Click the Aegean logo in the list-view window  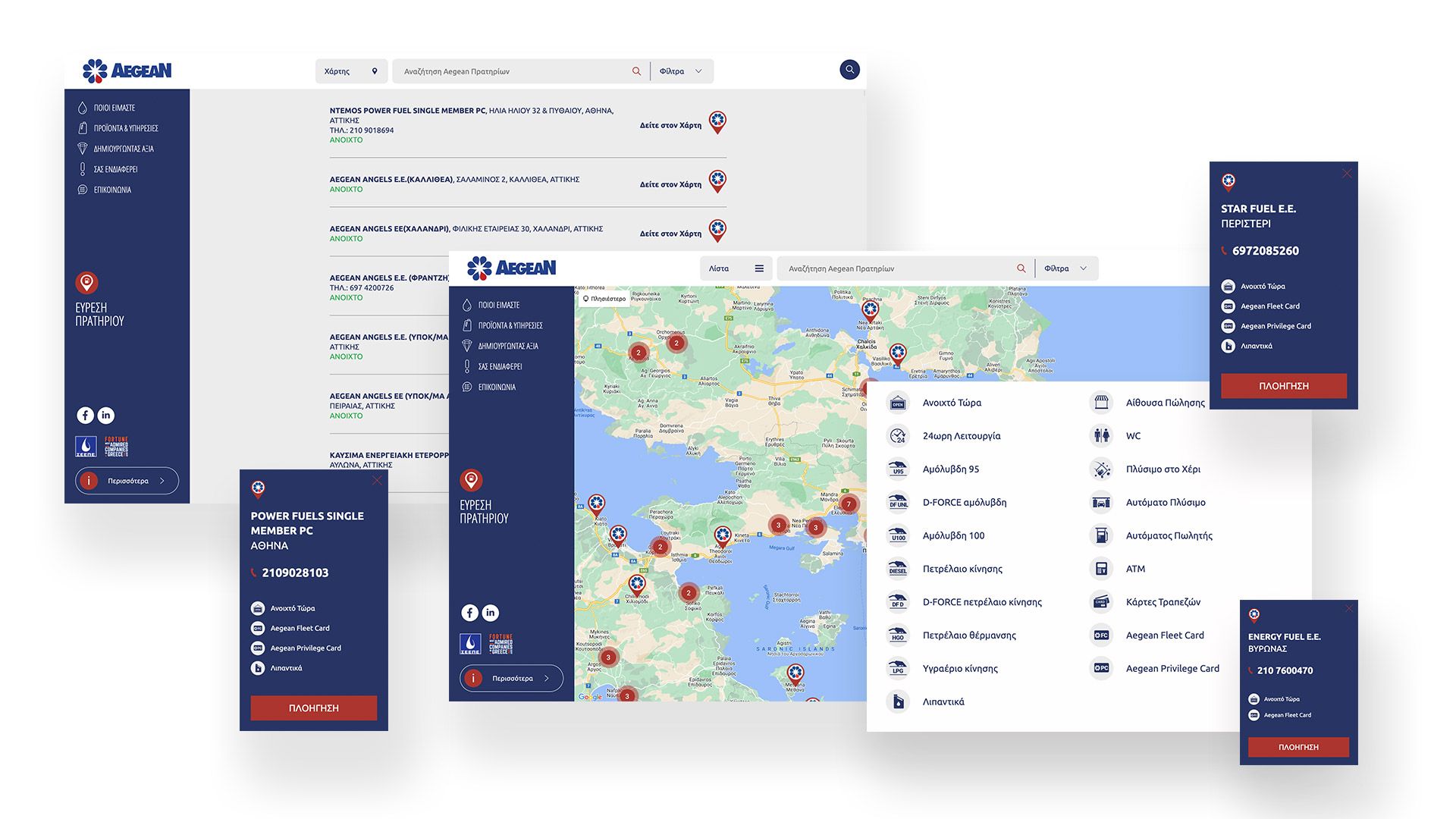pos(127,71)
